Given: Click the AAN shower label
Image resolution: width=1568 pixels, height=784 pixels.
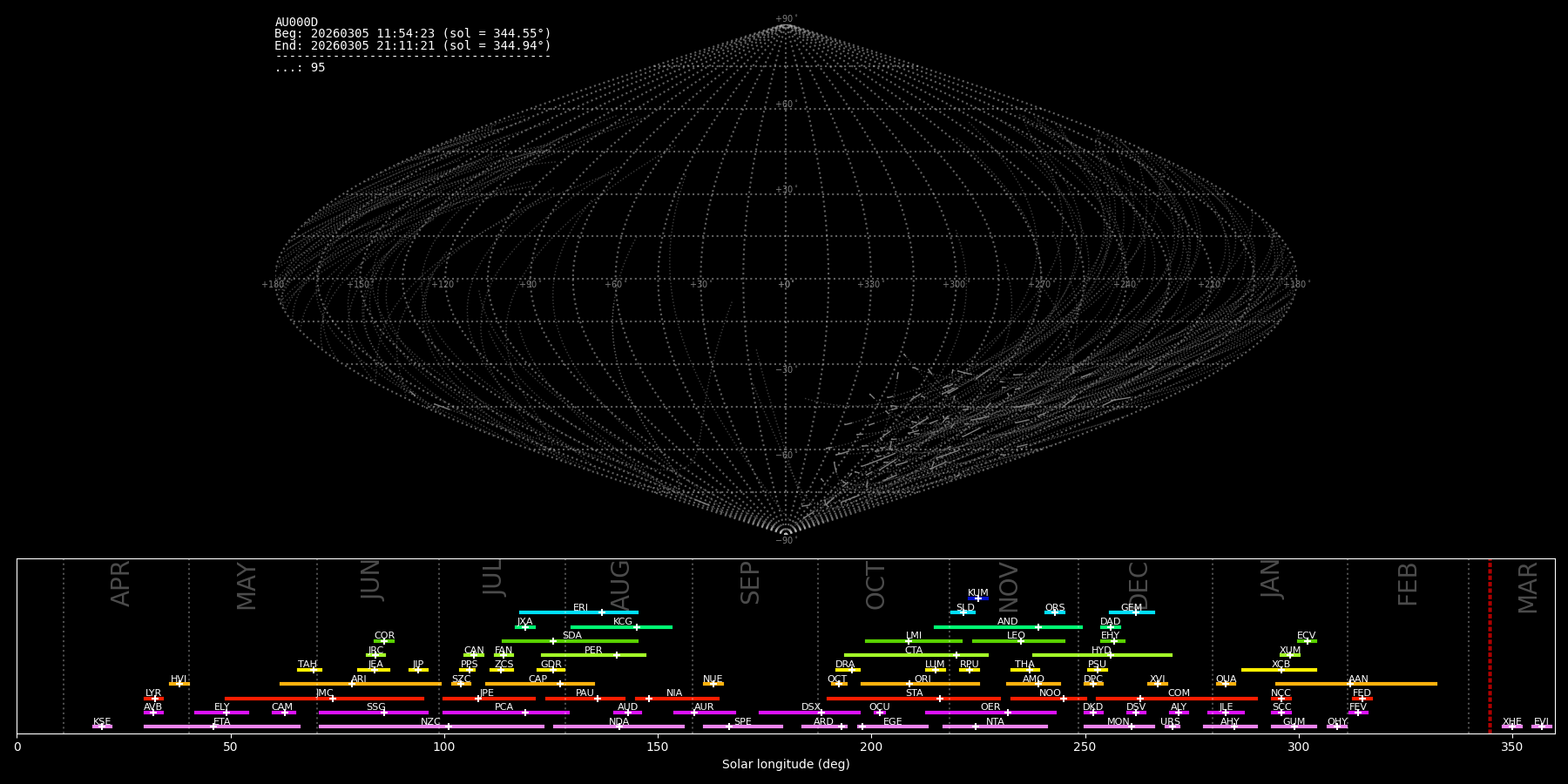Looking at the screenshot, I should 1359,679.
